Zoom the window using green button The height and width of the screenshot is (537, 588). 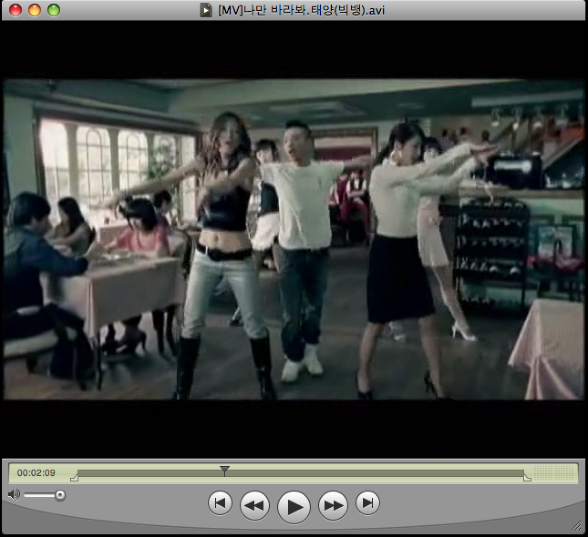(x=54, y=10)
